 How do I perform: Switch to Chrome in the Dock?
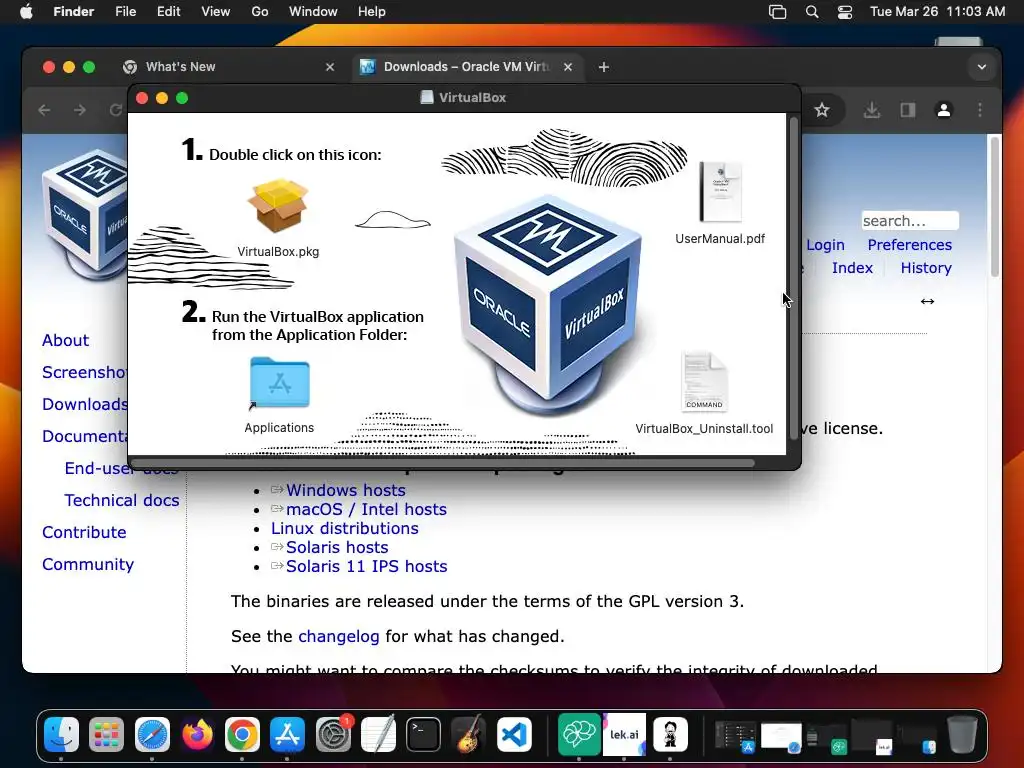(242, 735)
